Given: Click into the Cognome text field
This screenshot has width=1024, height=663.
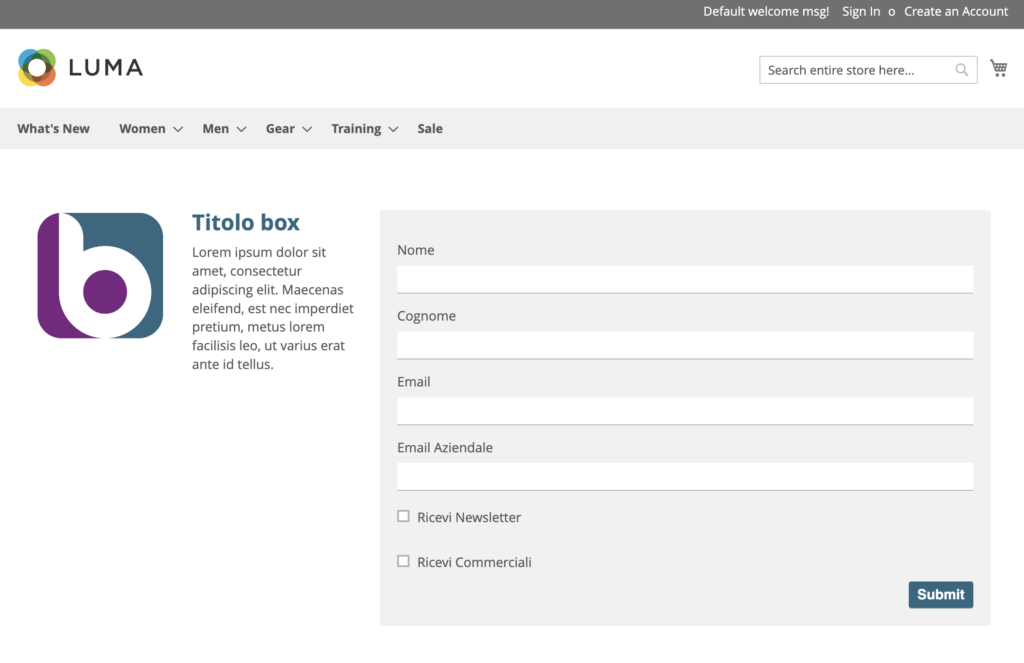Looking at the screenshot, I should tap(684, 345).
